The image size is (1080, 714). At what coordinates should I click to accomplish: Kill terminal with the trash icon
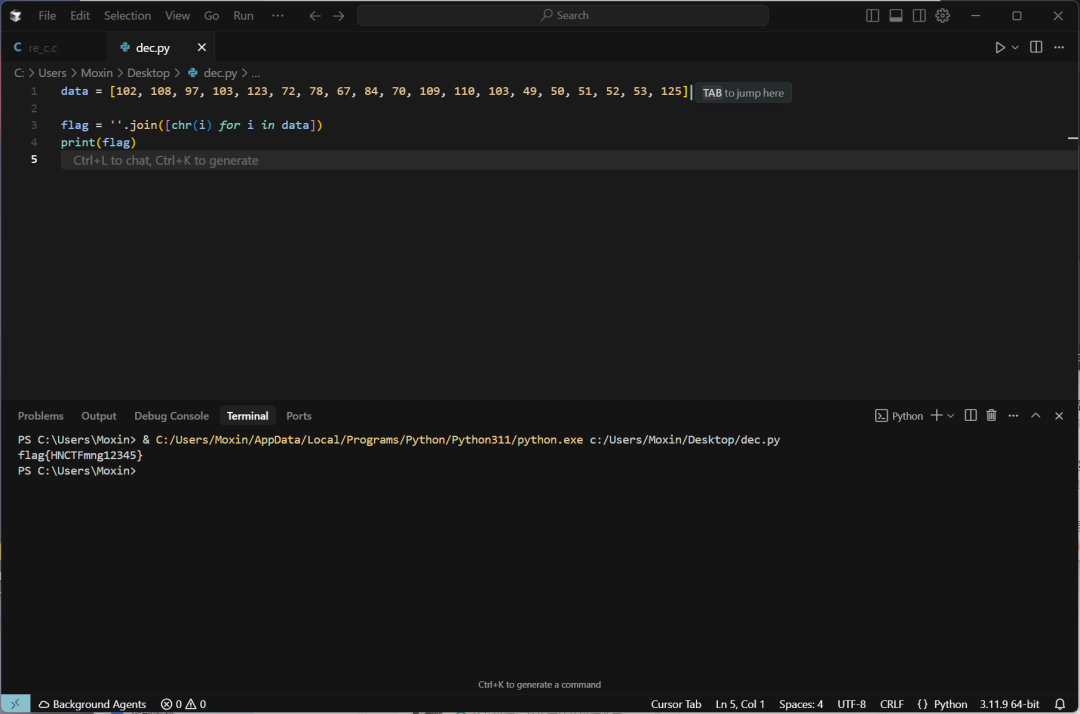click(x=991, y=415)
